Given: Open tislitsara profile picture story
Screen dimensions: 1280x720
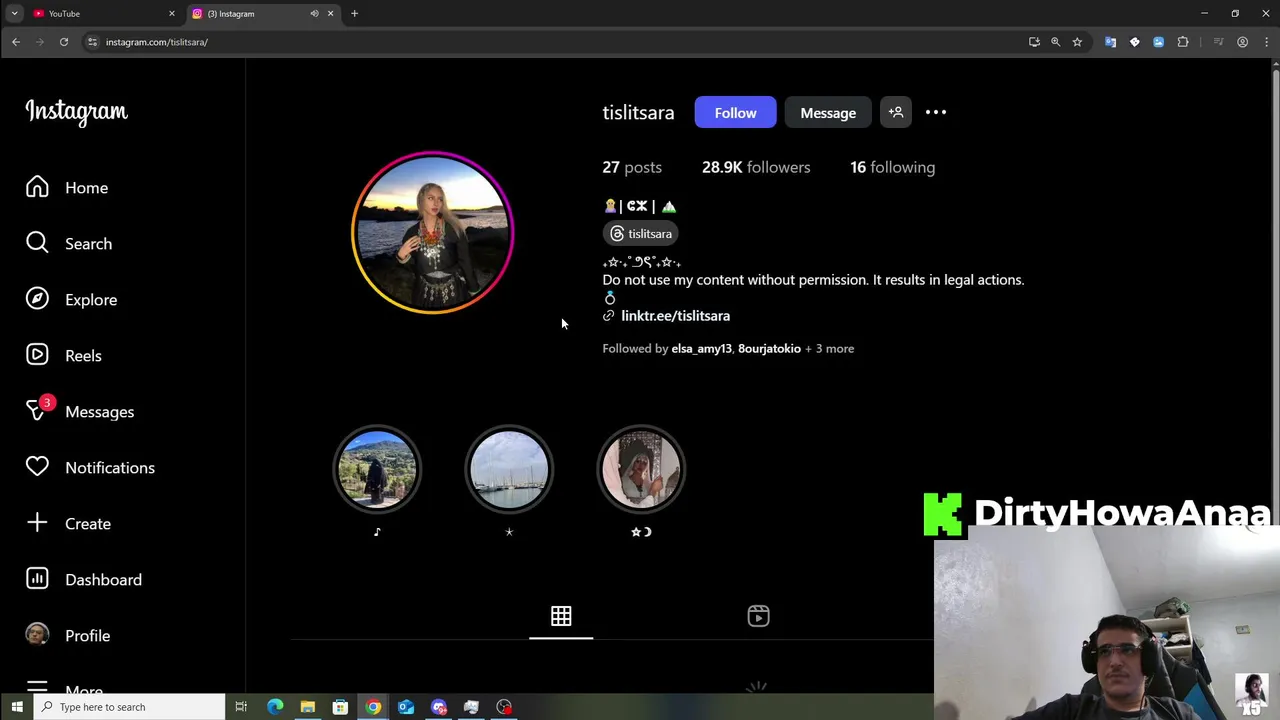Looking at the screenshot, I should (432, 233).
